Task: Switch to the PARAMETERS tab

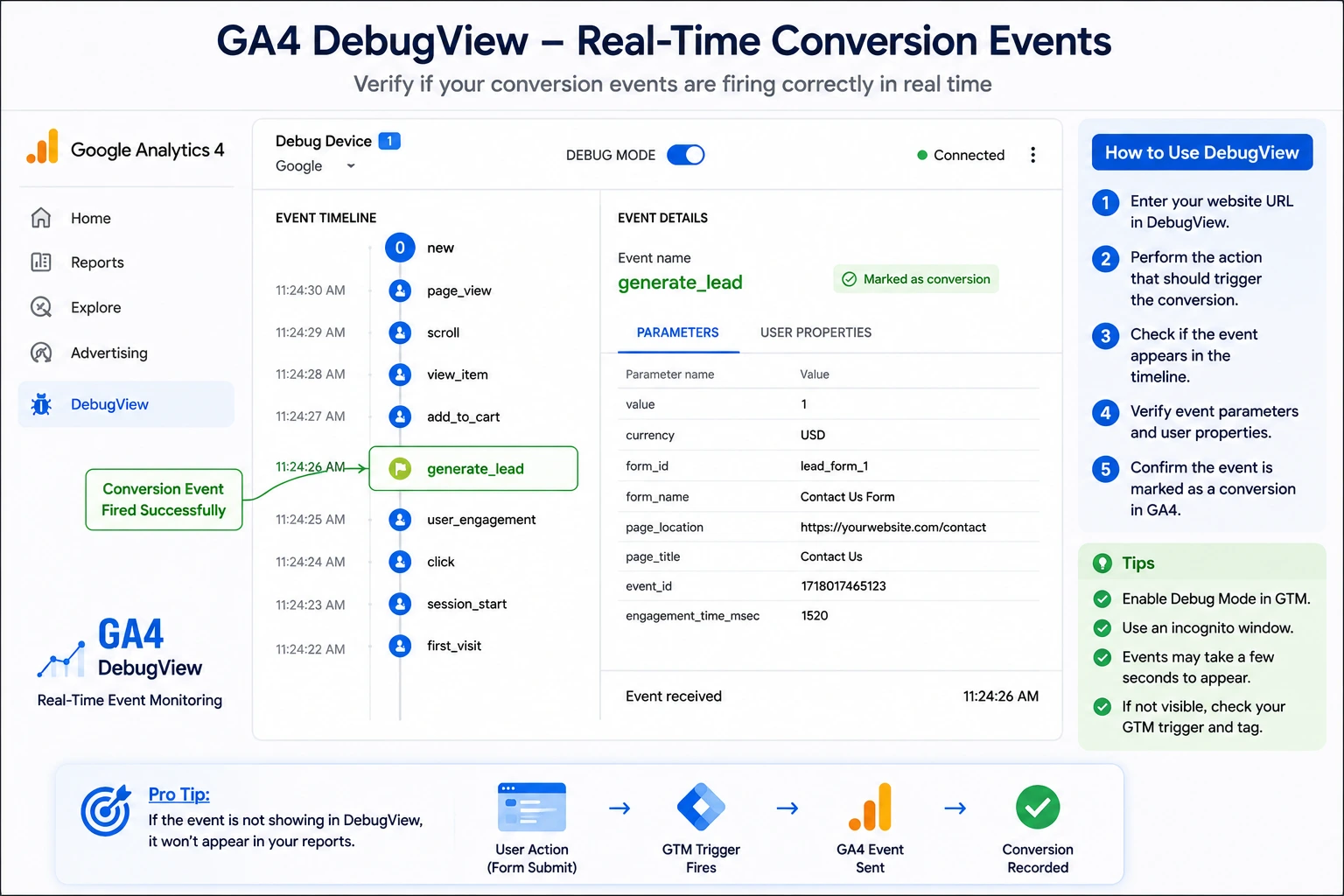Action: point(678,332)
